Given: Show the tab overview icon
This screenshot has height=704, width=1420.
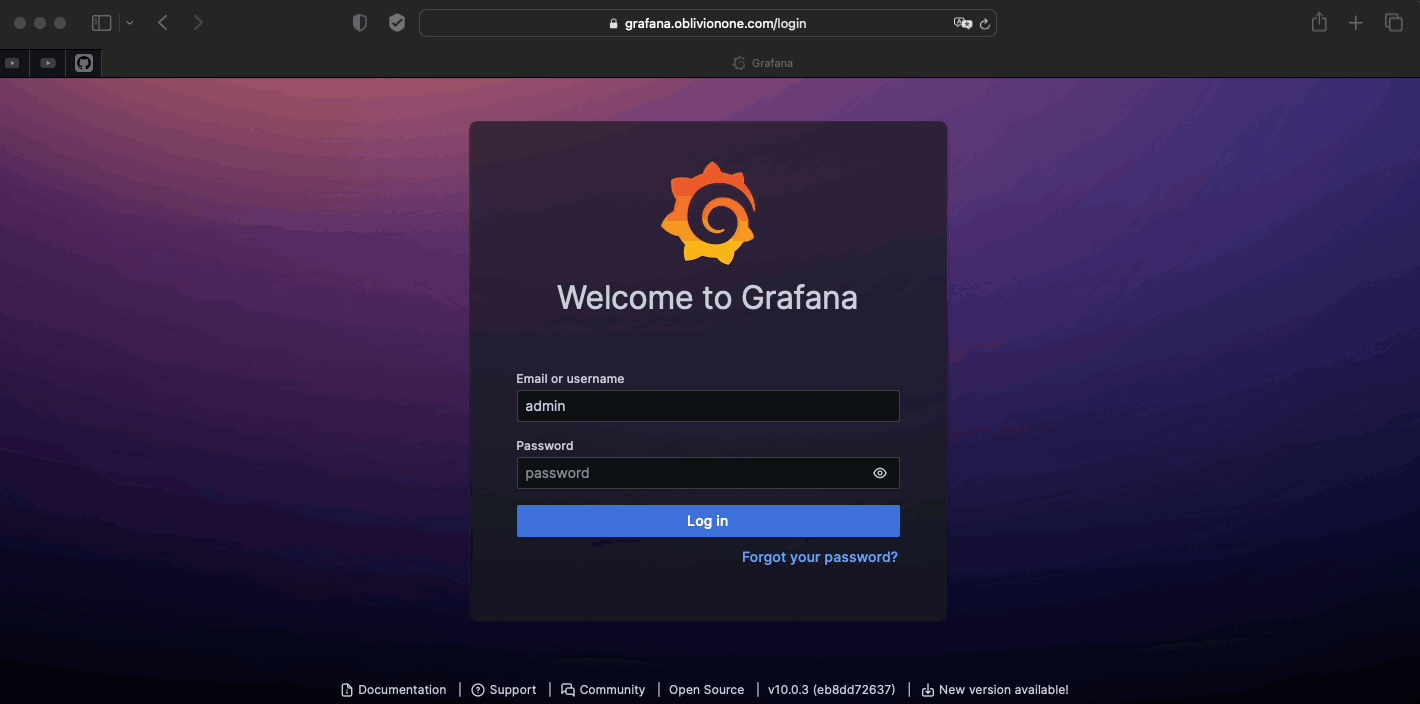Looking at the screenshot, I should point(1393,23).
